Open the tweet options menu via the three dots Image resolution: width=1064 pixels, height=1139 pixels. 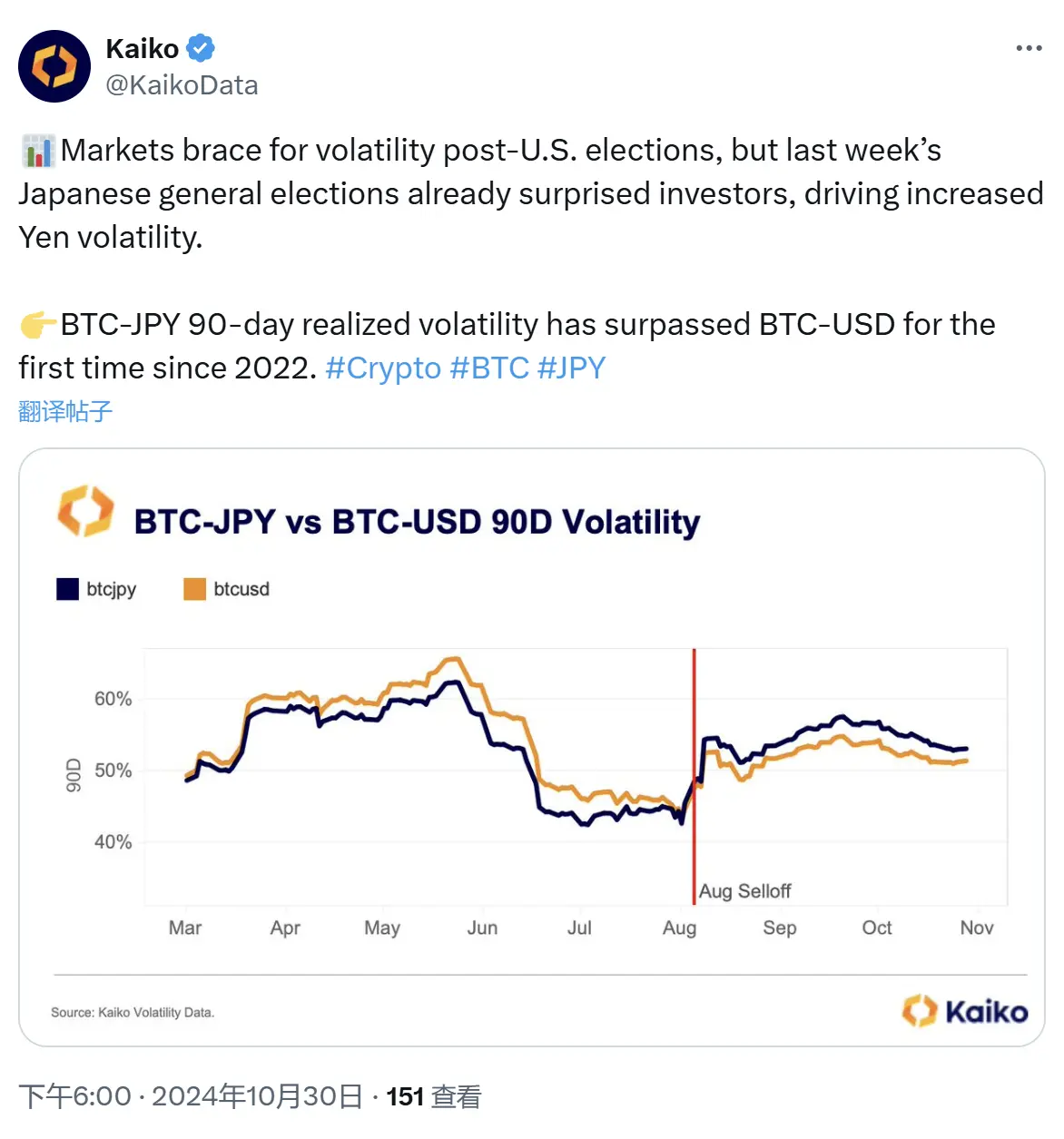(x=1029, y=48)
